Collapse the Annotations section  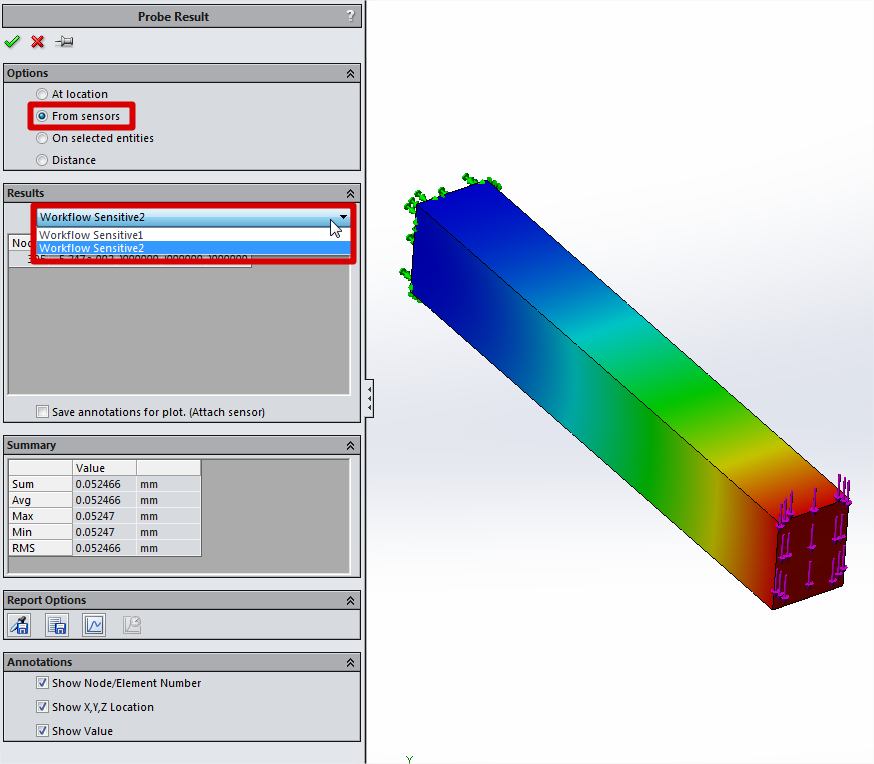tap(350, 663)
